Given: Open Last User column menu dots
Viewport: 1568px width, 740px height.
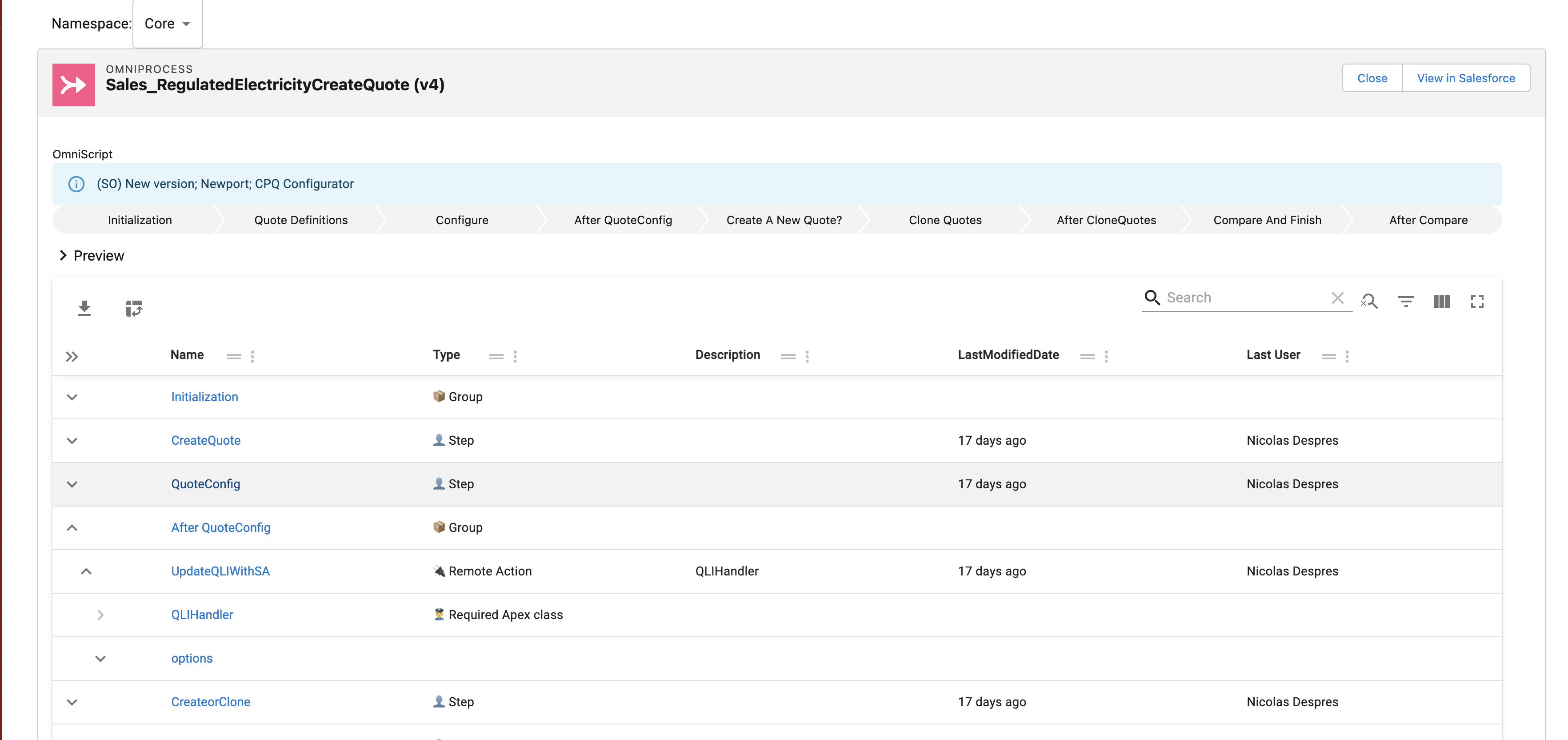Looking at the screenshot, I should tap(1347, 356).
